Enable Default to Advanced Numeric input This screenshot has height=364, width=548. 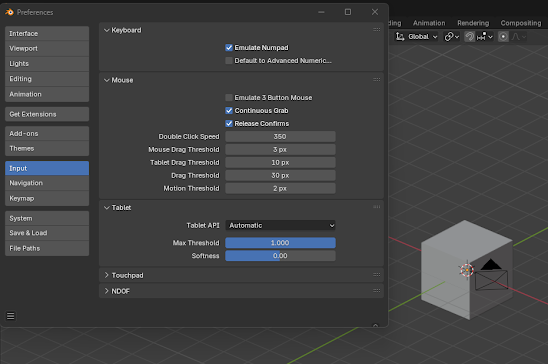229,61
